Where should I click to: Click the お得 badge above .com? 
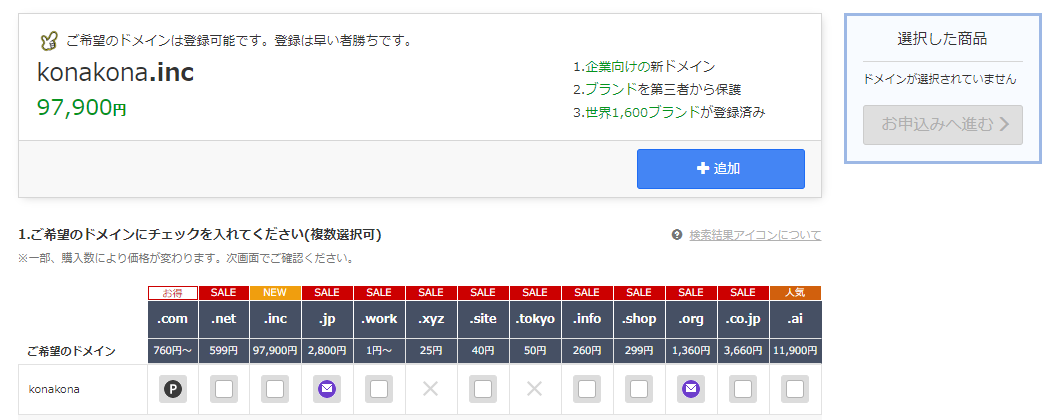pyautogui.click(x=172, y=293)
